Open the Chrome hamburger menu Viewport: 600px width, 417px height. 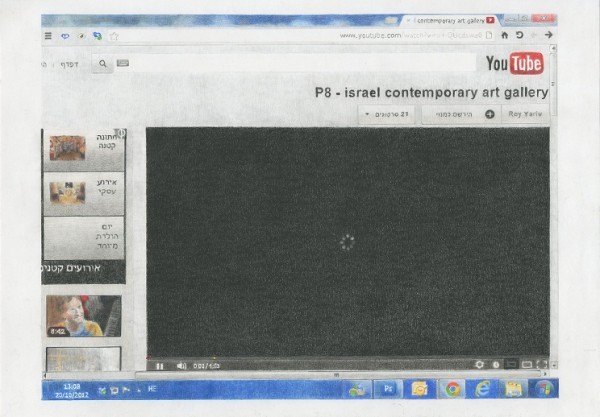pyautogui.click(x=48, y=36)
